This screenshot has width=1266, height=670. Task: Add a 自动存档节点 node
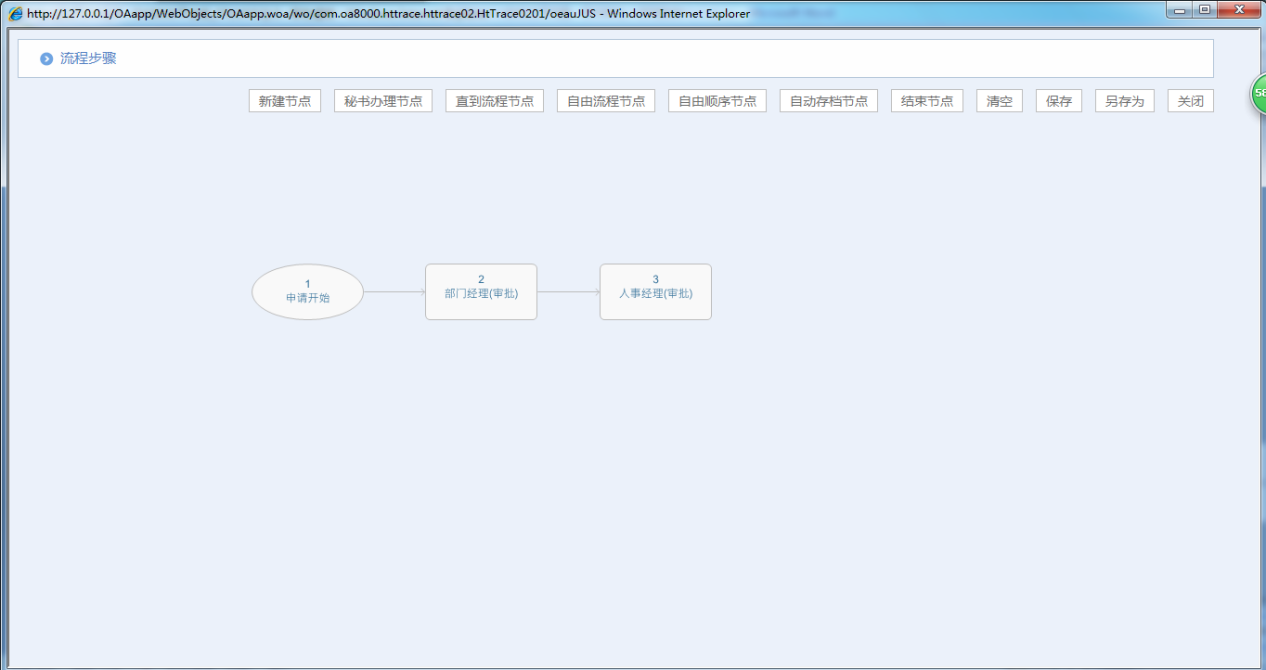click(828, 101)
